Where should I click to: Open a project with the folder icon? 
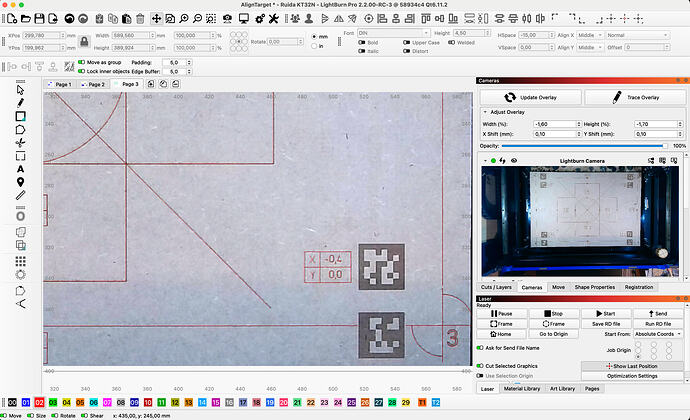[x=26, y=18]
